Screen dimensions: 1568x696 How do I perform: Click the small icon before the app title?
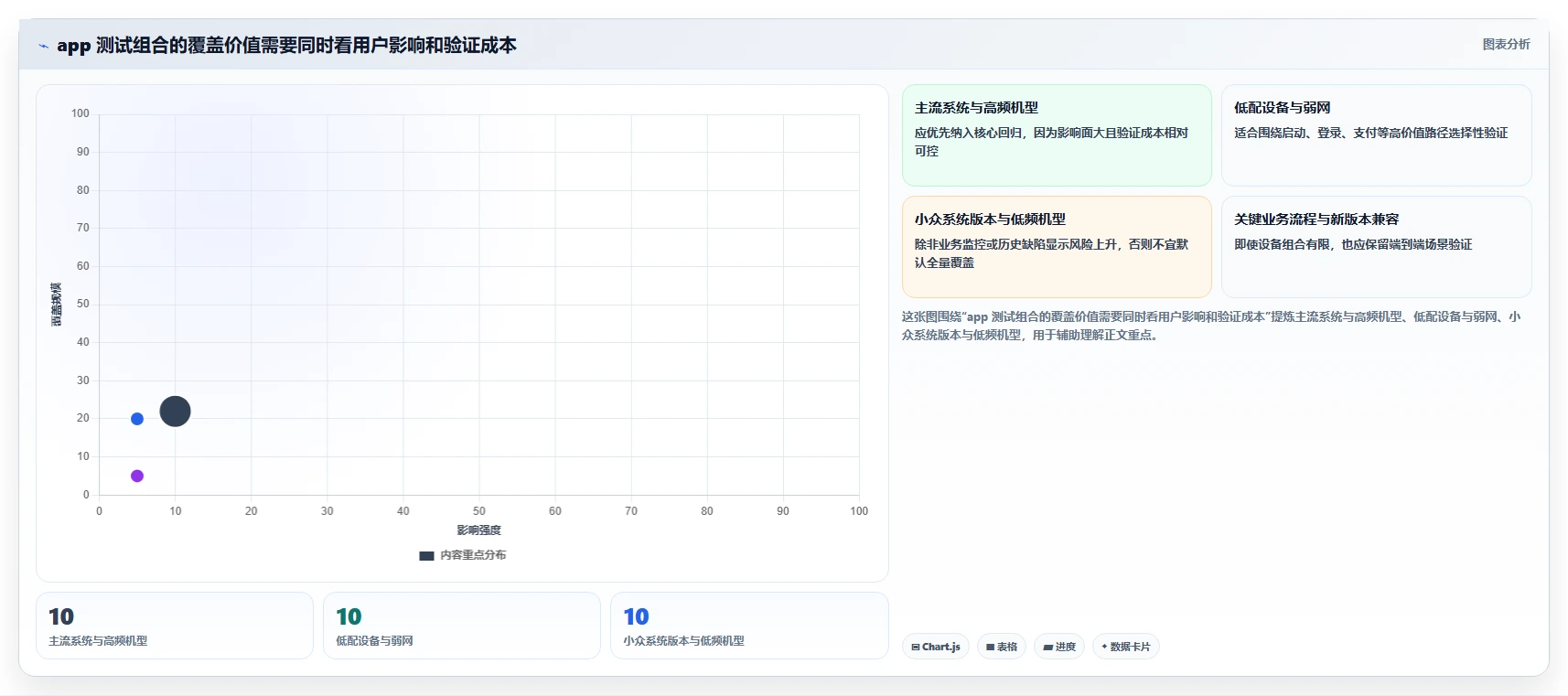[x=43, y=46]
